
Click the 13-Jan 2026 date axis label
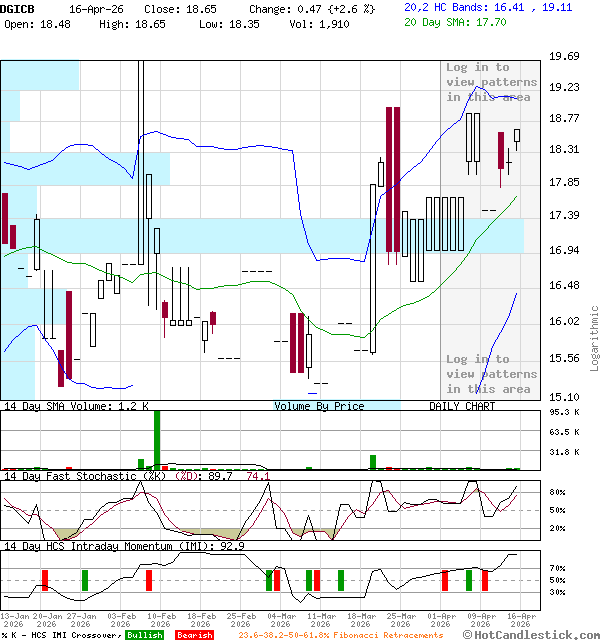tap(14, 620)
